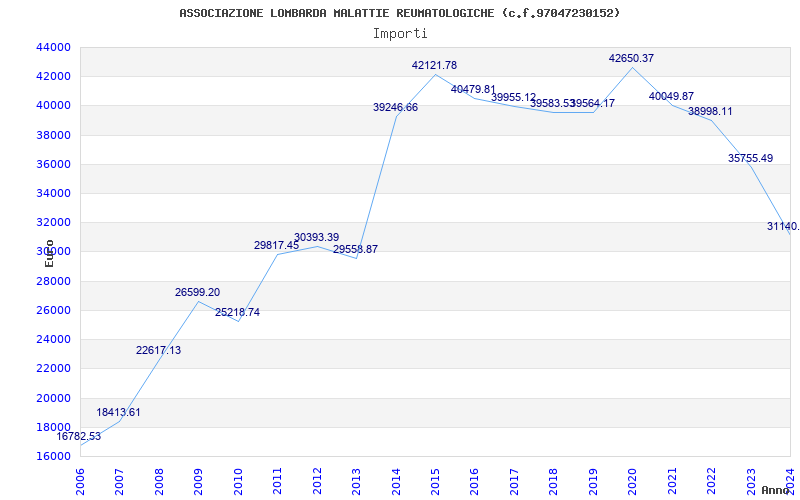Screen dimensions: 800x500
Task: Click the data label 18413.61
Action: [x=118, y=412]
